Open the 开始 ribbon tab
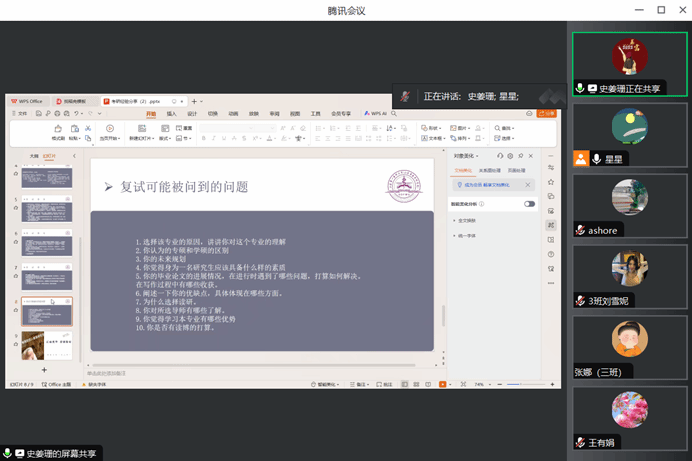The width and height of the screenshot is (692, 461). (x=151, y=114)
